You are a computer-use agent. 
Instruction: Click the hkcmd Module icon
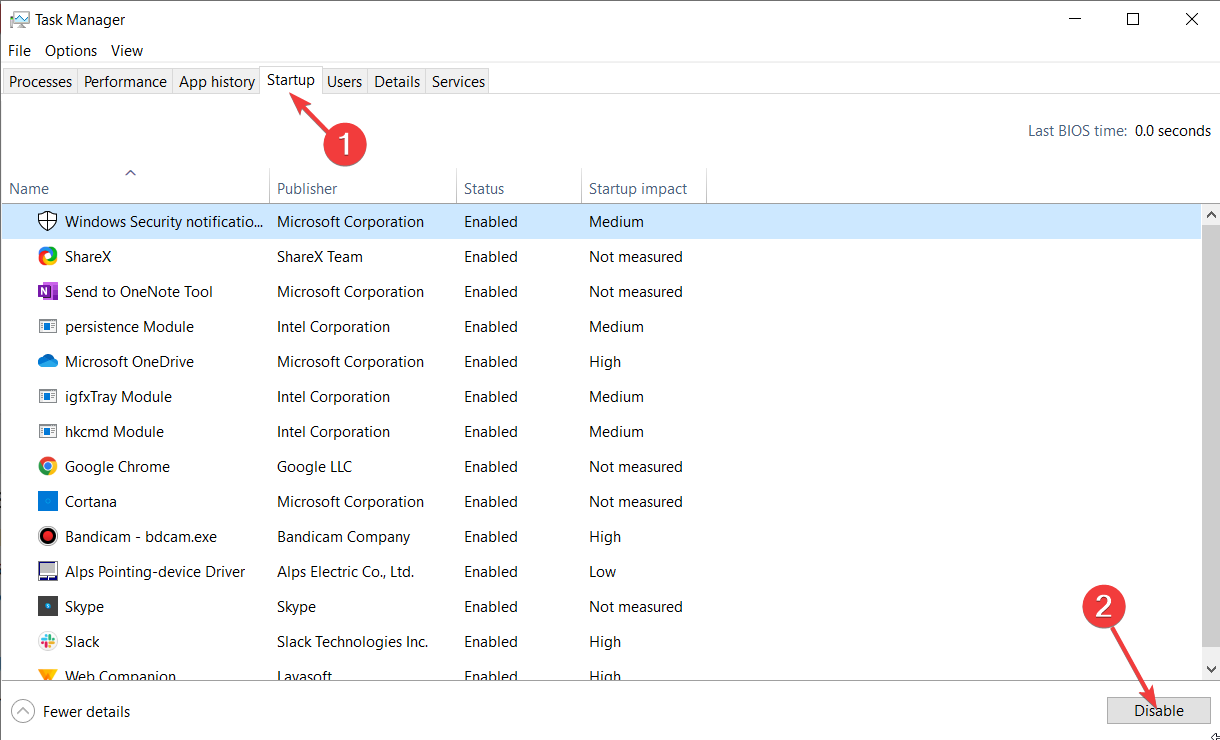47,431
